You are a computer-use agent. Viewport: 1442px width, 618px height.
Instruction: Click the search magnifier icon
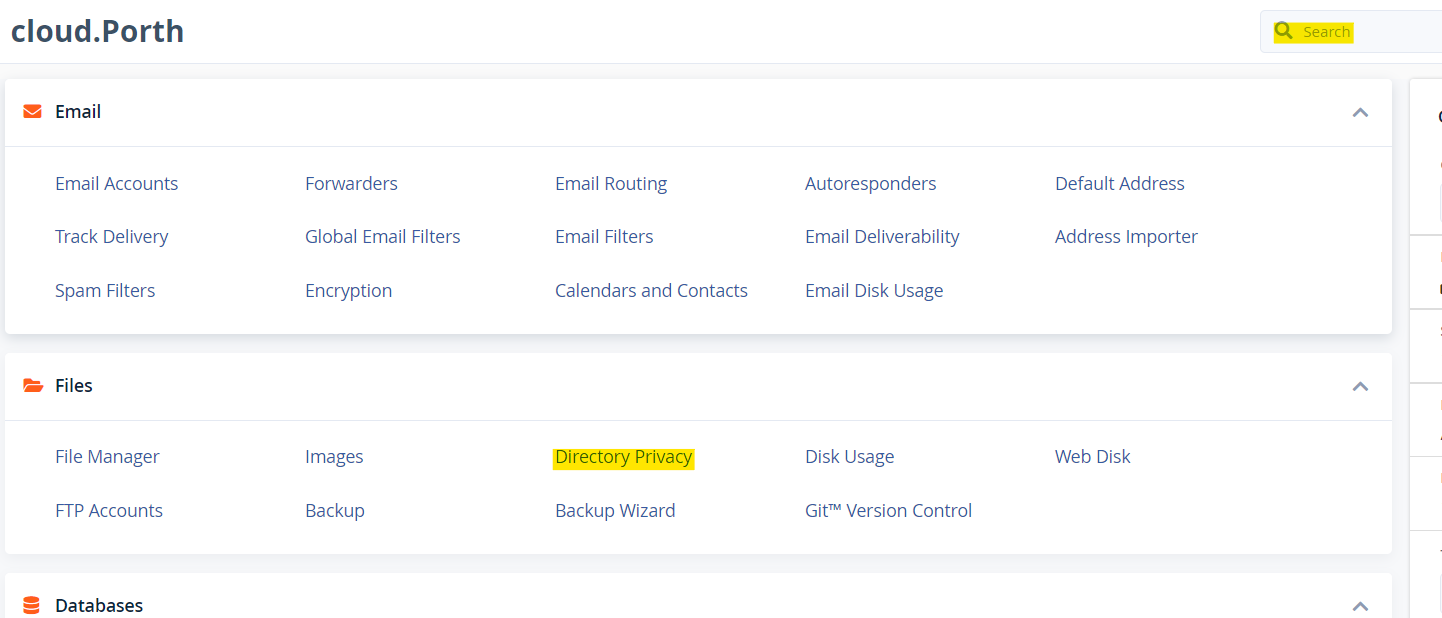1283,32
